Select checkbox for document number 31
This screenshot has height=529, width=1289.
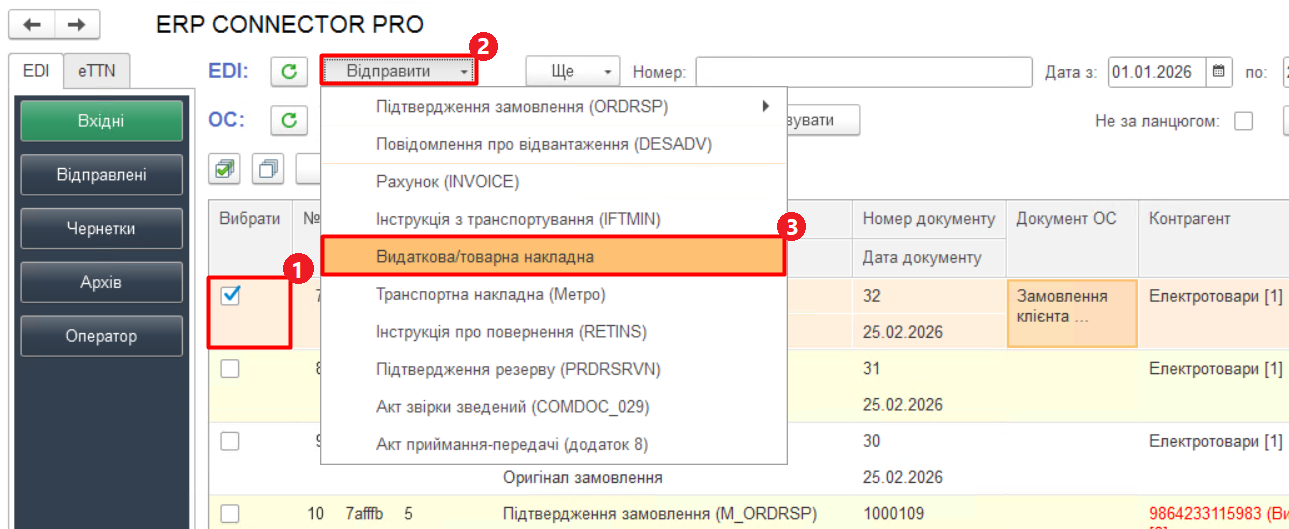[x=230, y=369]
